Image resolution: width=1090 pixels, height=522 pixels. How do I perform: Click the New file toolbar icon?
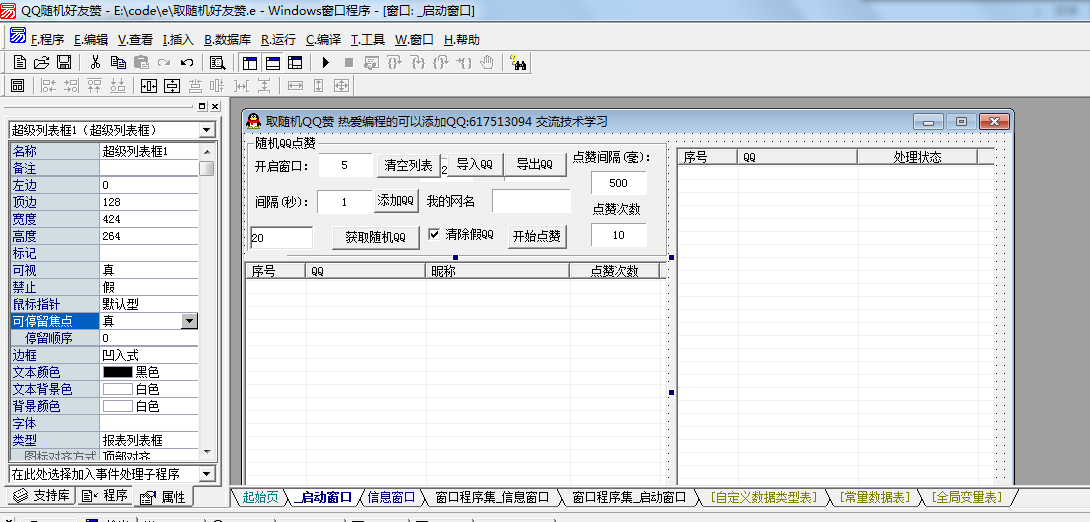[20, 63]
